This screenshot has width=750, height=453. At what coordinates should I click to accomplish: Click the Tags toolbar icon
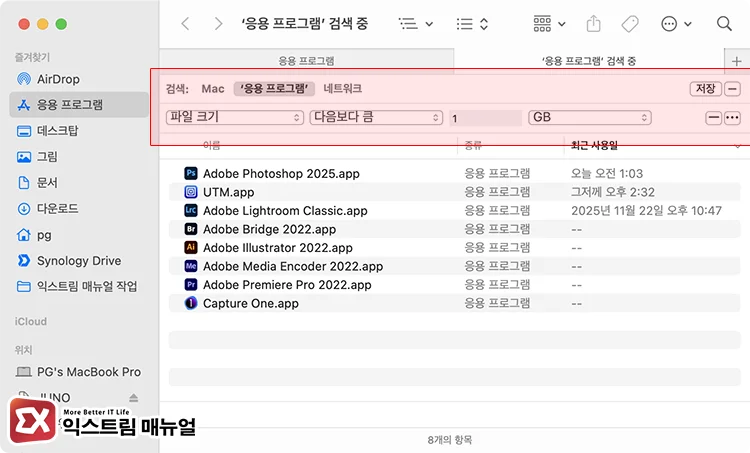(x=630, y=23)
